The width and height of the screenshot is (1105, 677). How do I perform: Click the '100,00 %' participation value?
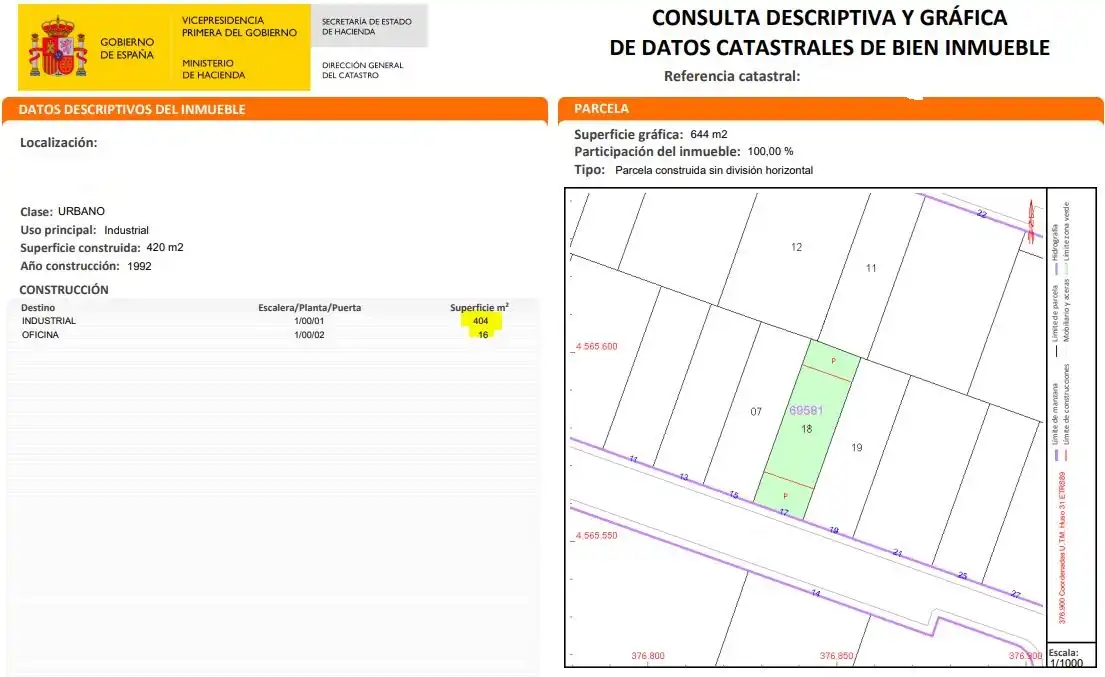[770, 151]
